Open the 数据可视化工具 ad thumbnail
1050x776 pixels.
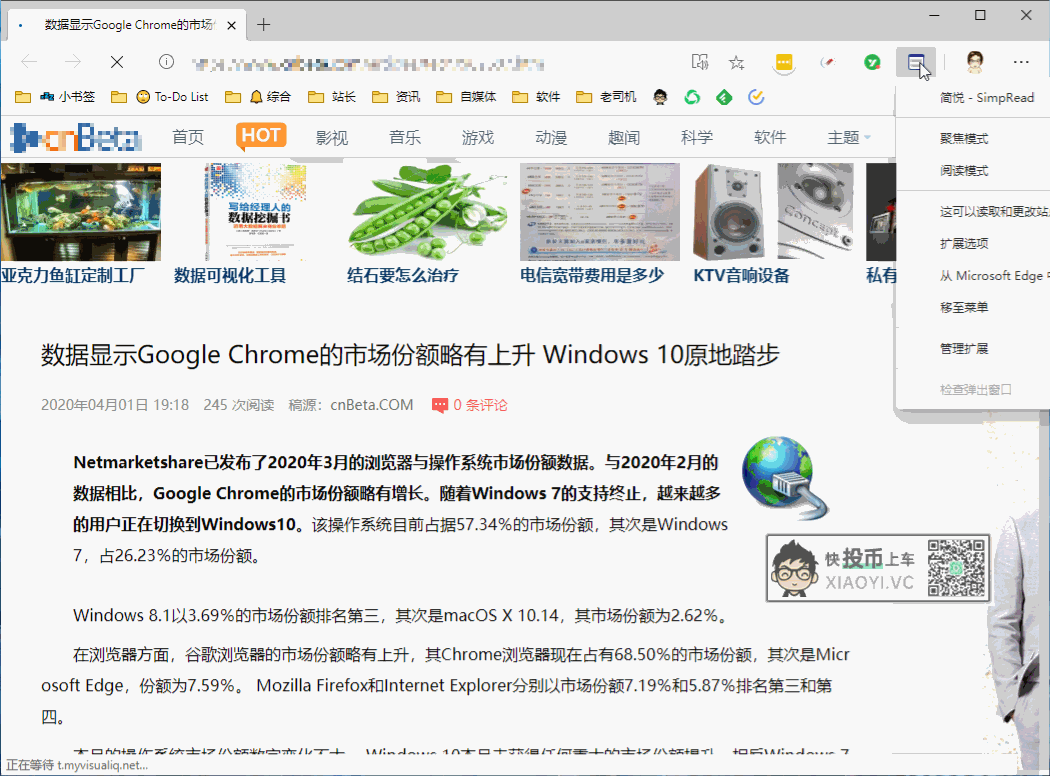pos(255,212)
